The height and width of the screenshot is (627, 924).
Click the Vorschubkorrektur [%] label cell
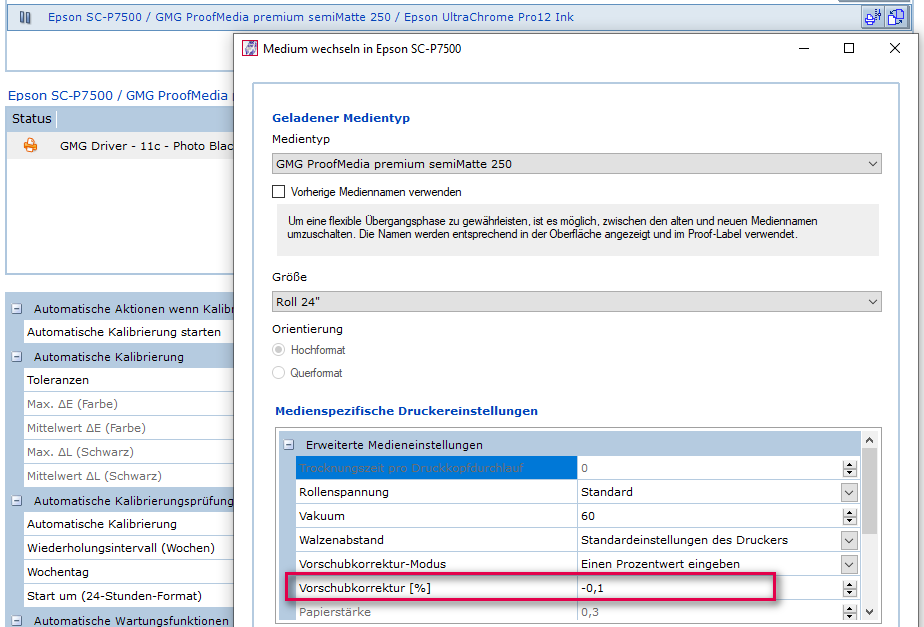click(437, 588)
